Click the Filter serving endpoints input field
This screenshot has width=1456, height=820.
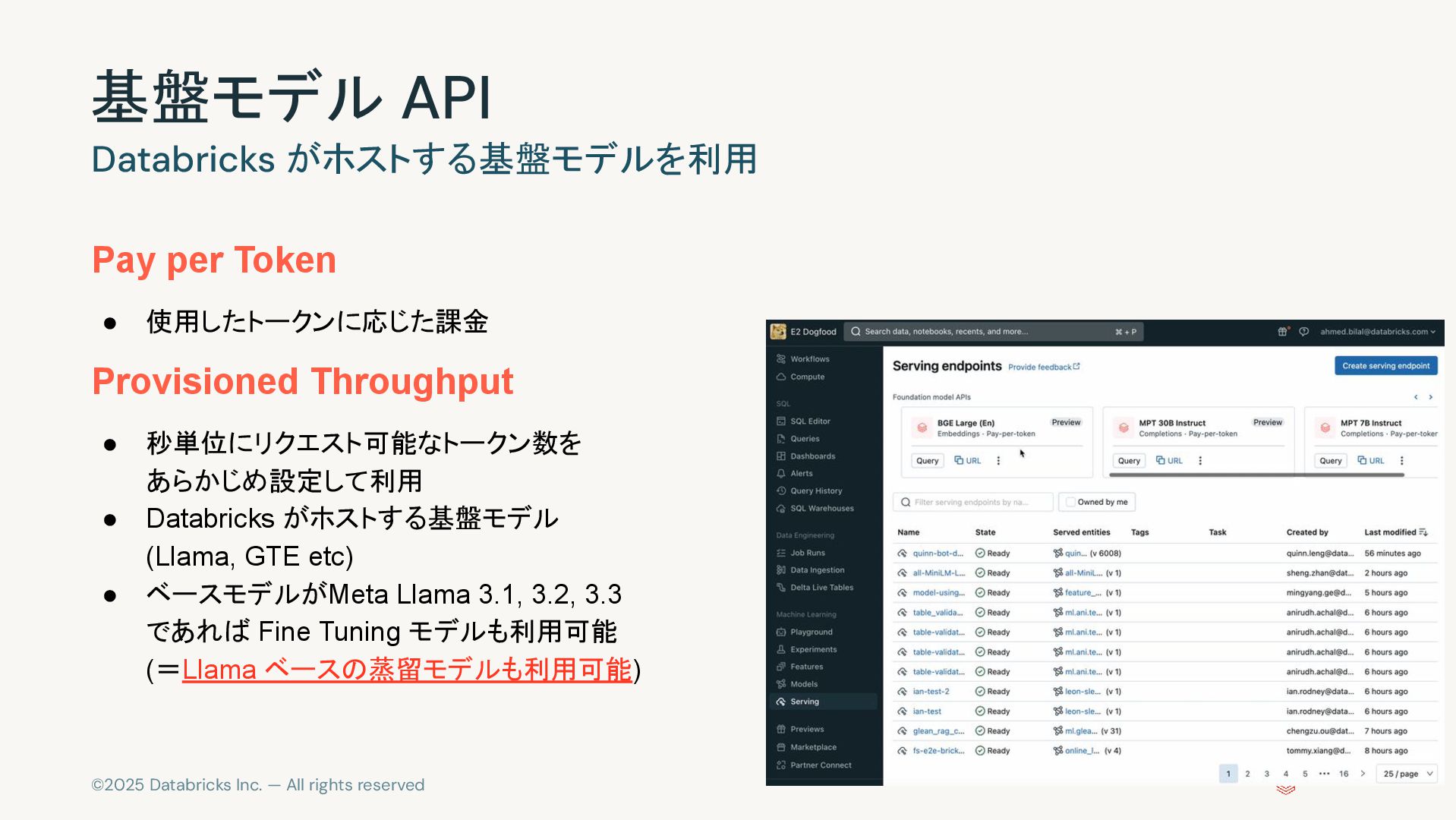pyautogui.click(x=972, y=502)
